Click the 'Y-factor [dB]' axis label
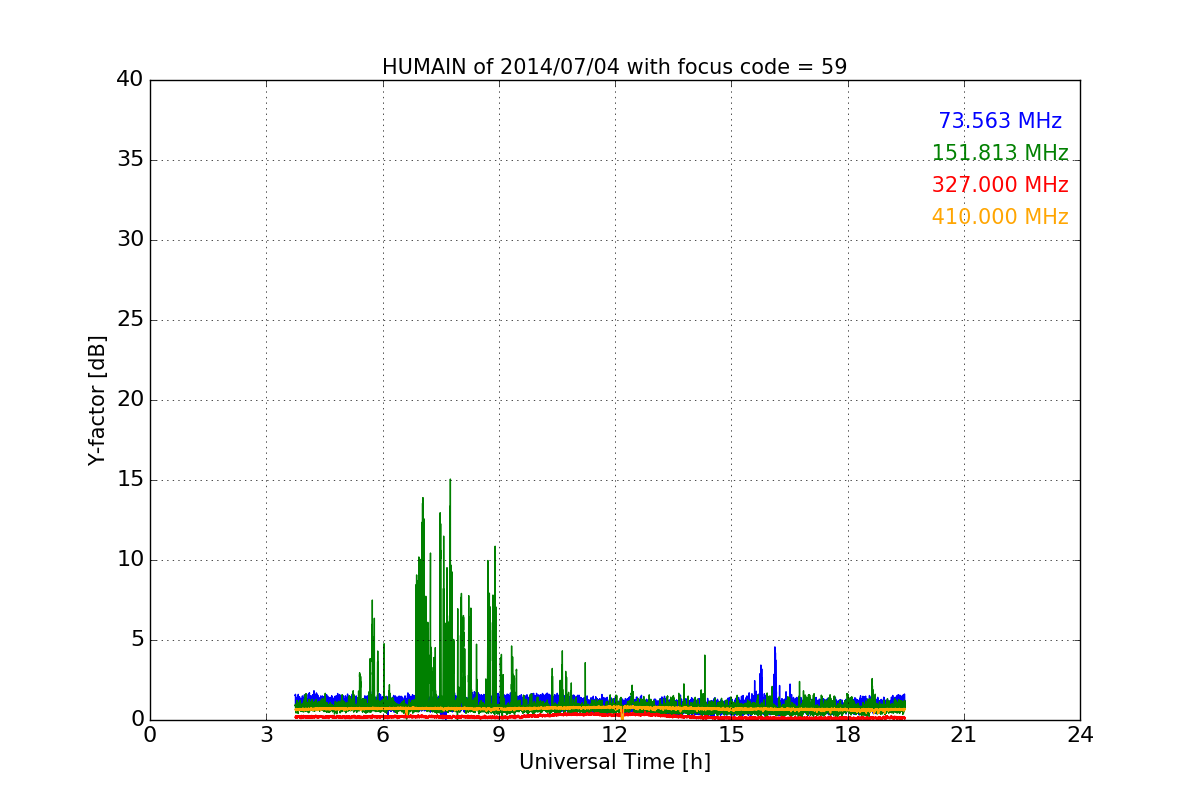 point(97,400)
